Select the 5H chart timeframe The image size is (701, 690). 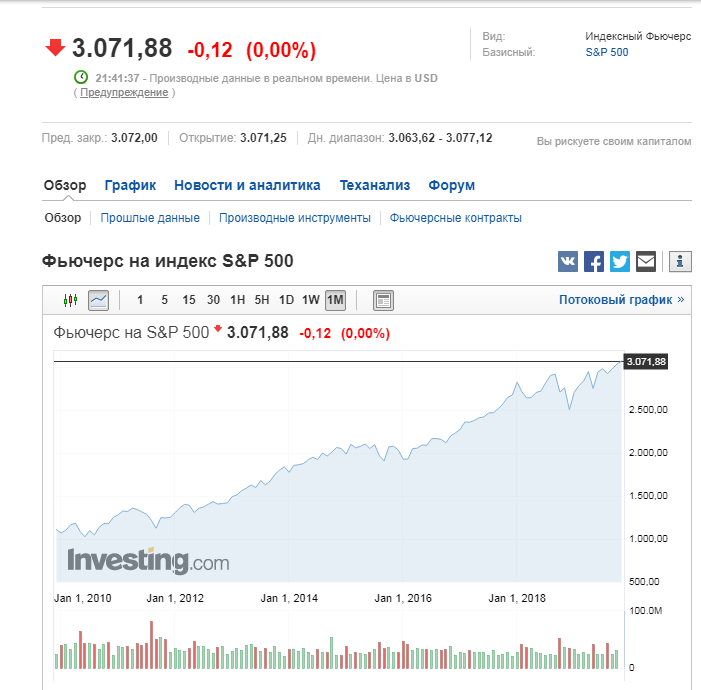tap(262, 299)
